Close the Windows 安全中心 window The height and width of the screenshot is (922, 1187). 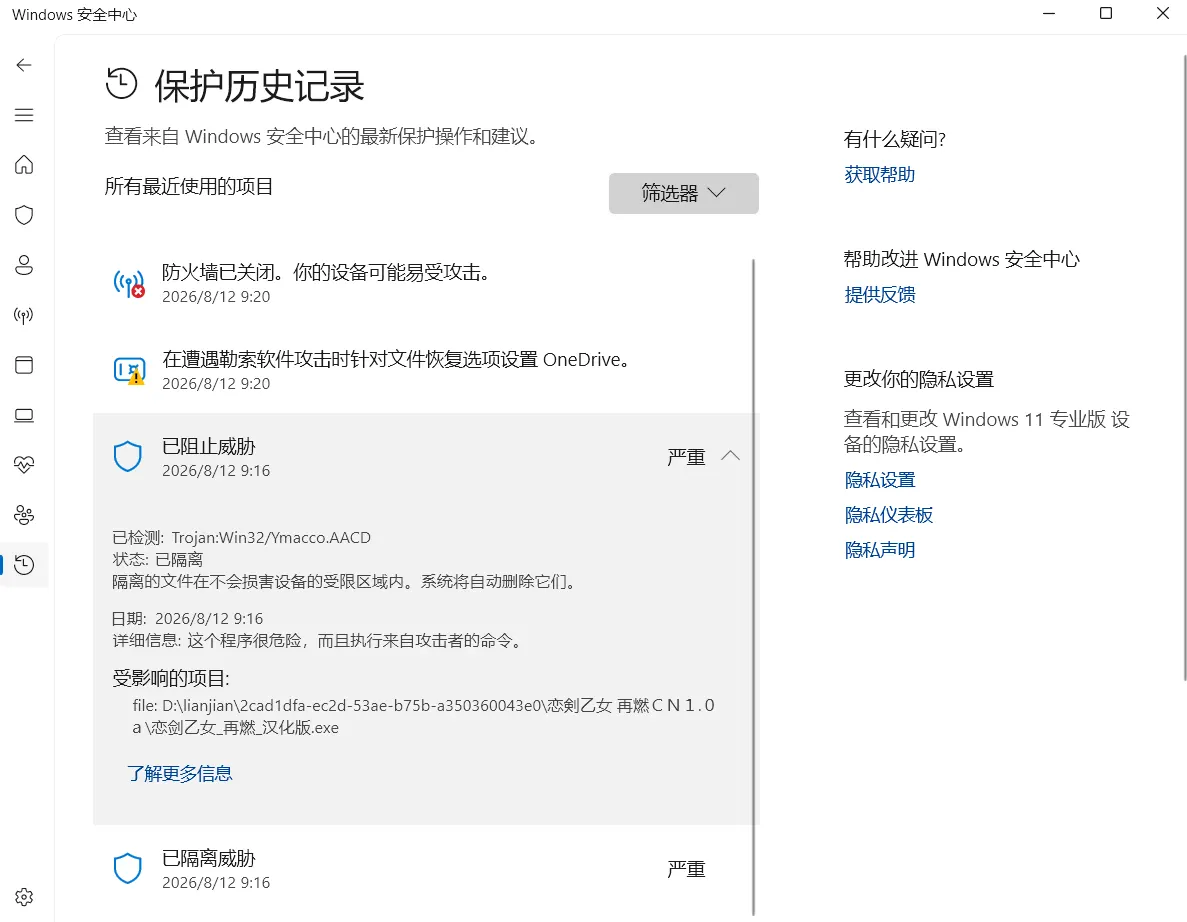pyautogui.click(x=1163, y=14)
